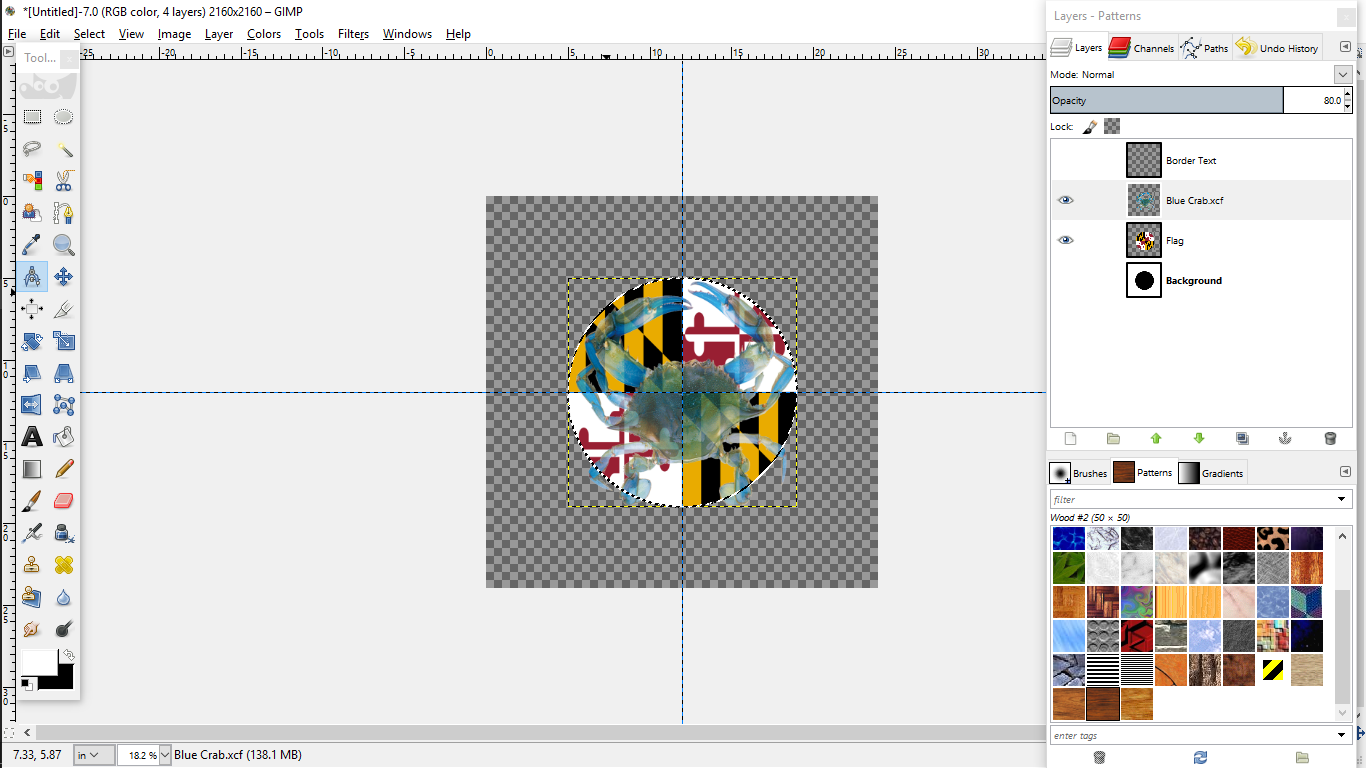The width and height of the screenshot is (1366, 768).
Task: Switch to the Gradients tab
Action: tap(1211, 473)
